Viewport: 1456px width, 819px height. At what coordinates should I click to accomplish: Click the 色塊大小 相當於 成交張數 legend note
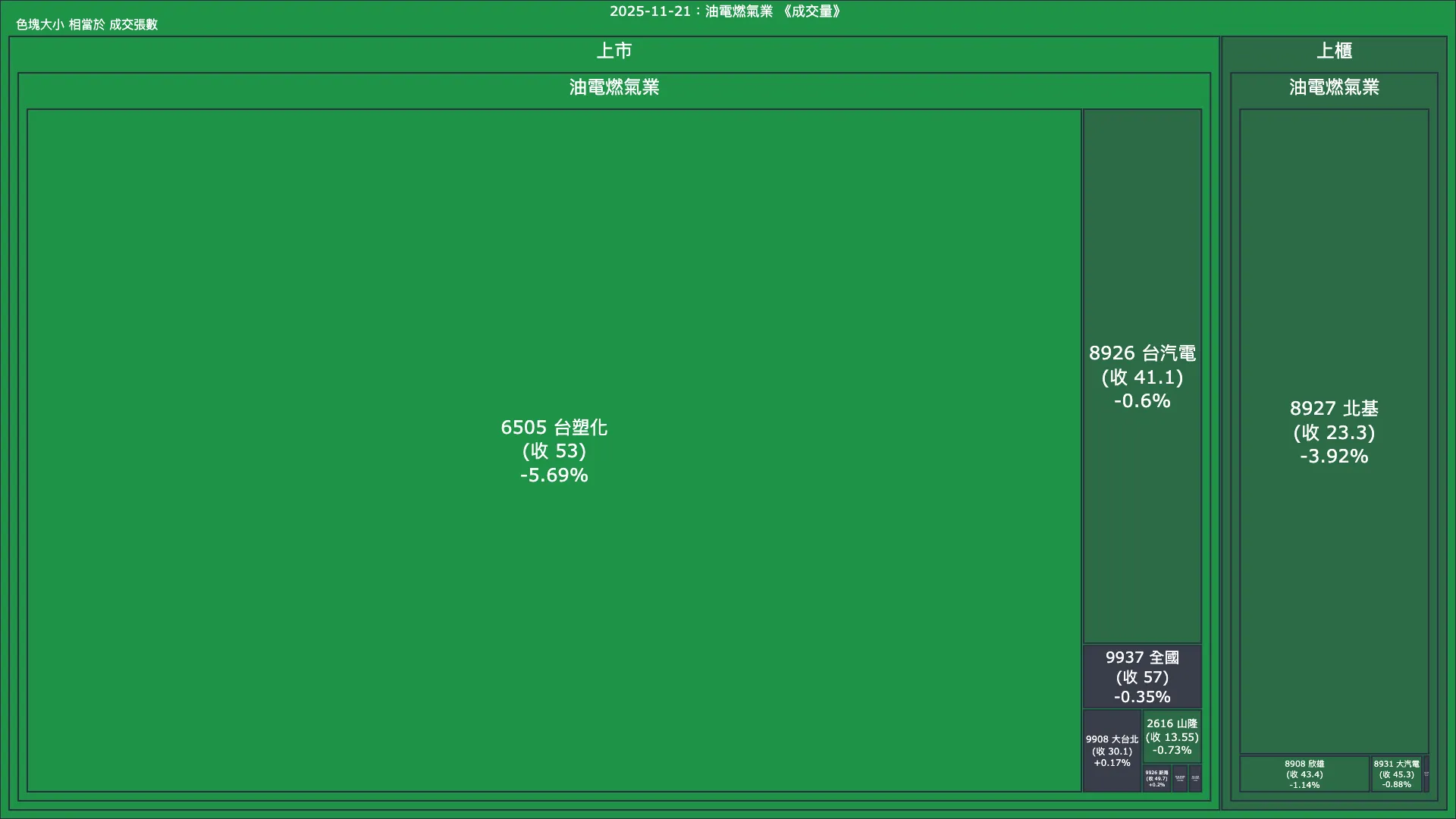(86, 24)
